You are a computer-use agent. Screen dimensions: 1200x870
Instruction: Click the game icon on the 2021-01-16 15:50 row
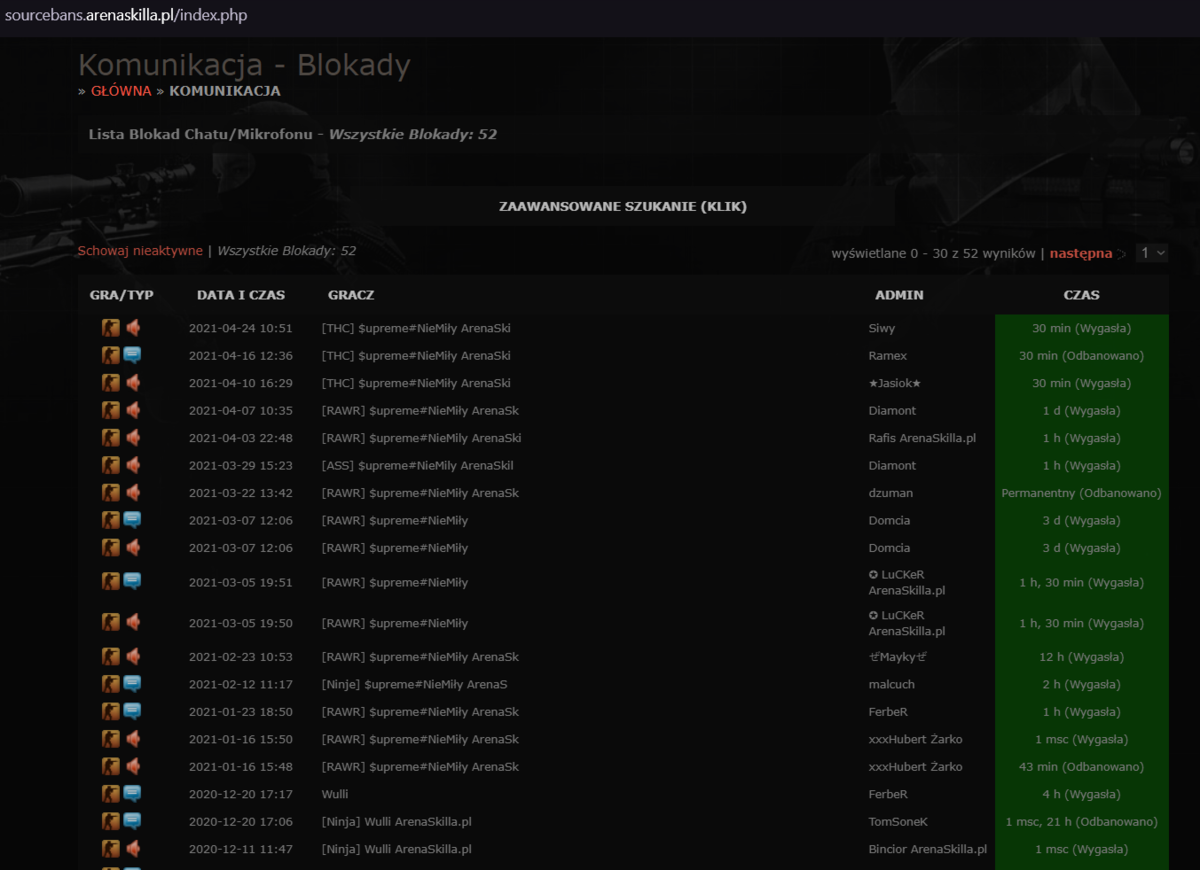(x=111, y=739)
